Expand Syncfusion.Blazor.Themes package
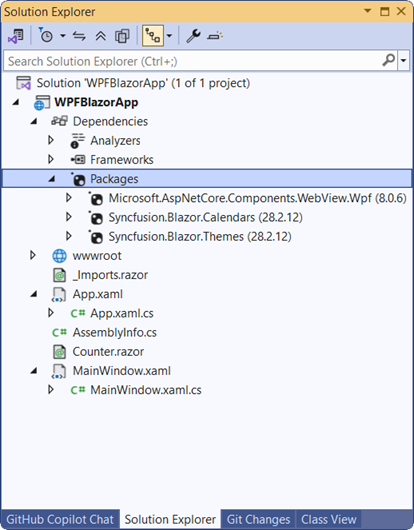 (x=69, y=236)
